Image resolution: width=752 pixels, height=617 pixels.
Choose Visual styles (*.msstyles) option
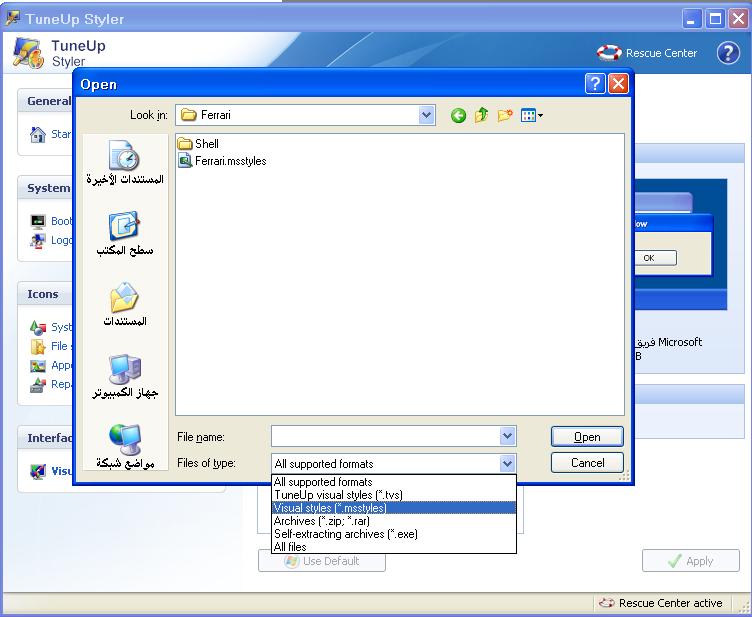394,508
